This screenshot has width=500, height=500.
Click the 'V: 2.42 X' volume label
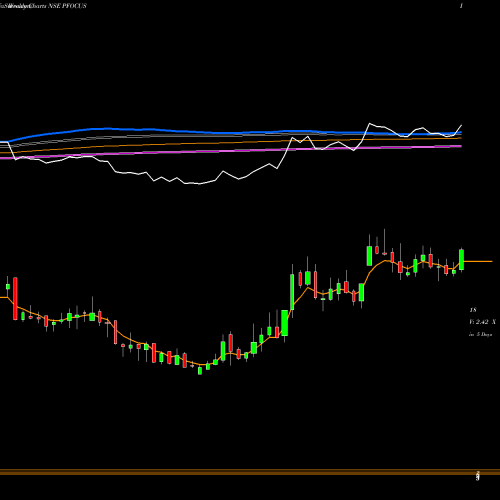(482, 322)
